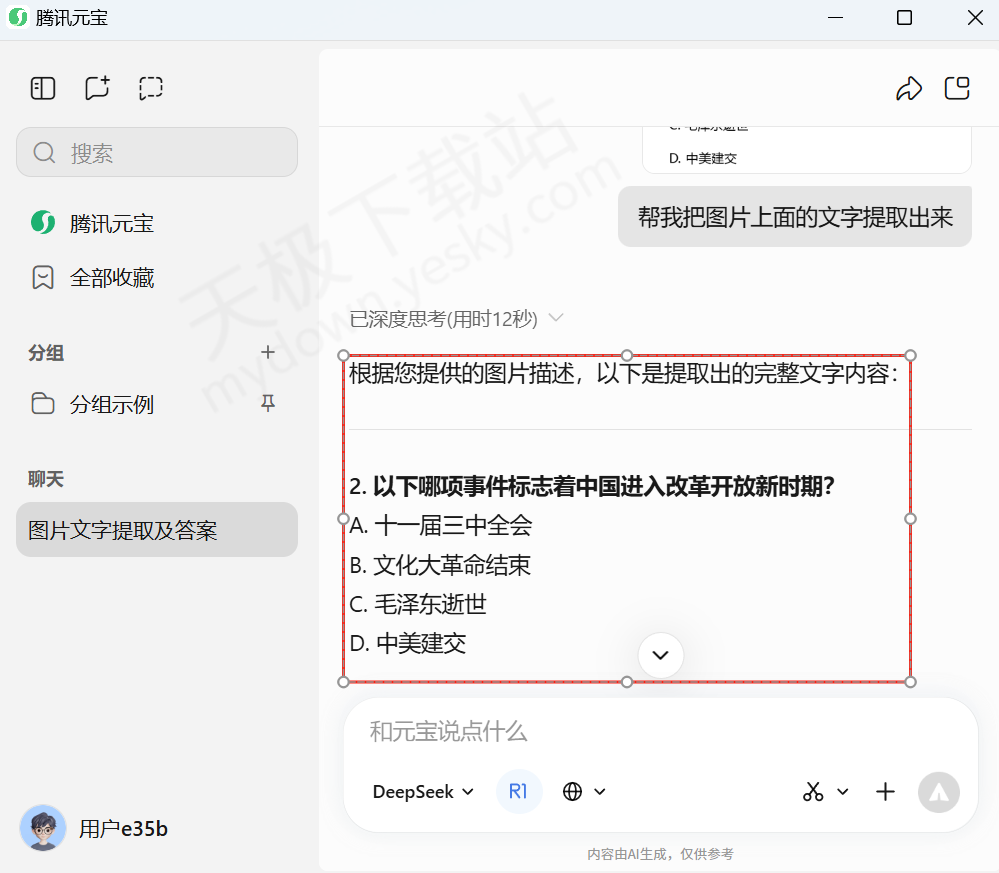Select the scissors screenshot icon near input box
This screenshot has height=873, width=999.
(815, 791)
